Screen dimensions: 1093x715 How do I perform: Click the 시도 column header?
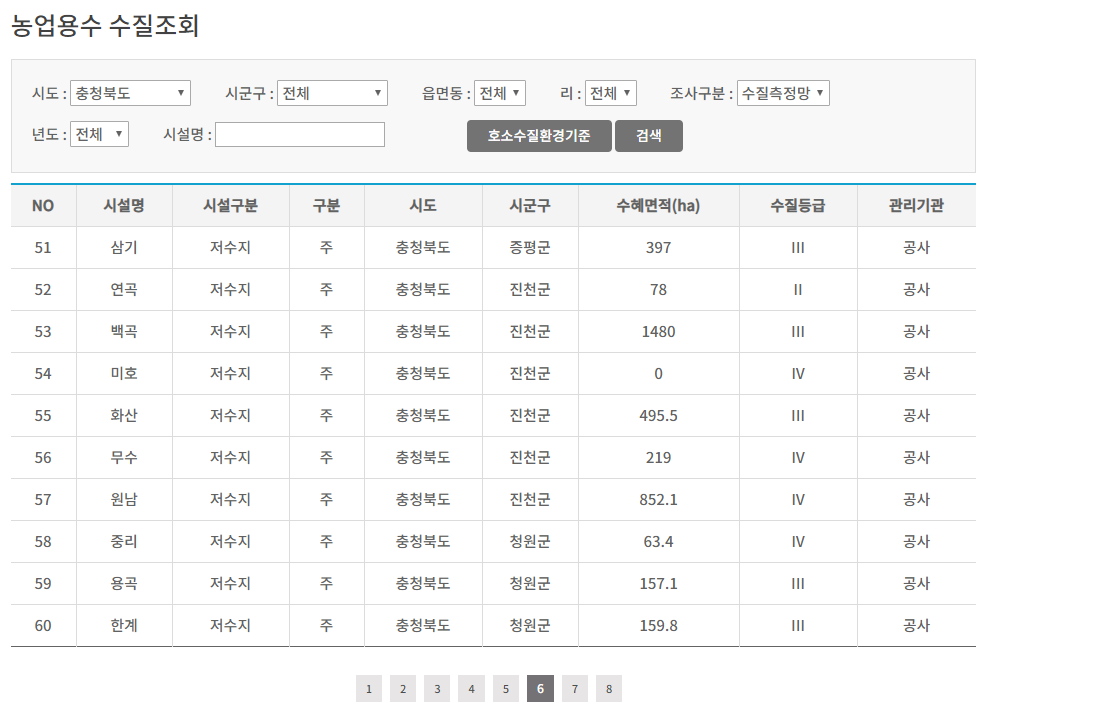[x=423, y=206]
